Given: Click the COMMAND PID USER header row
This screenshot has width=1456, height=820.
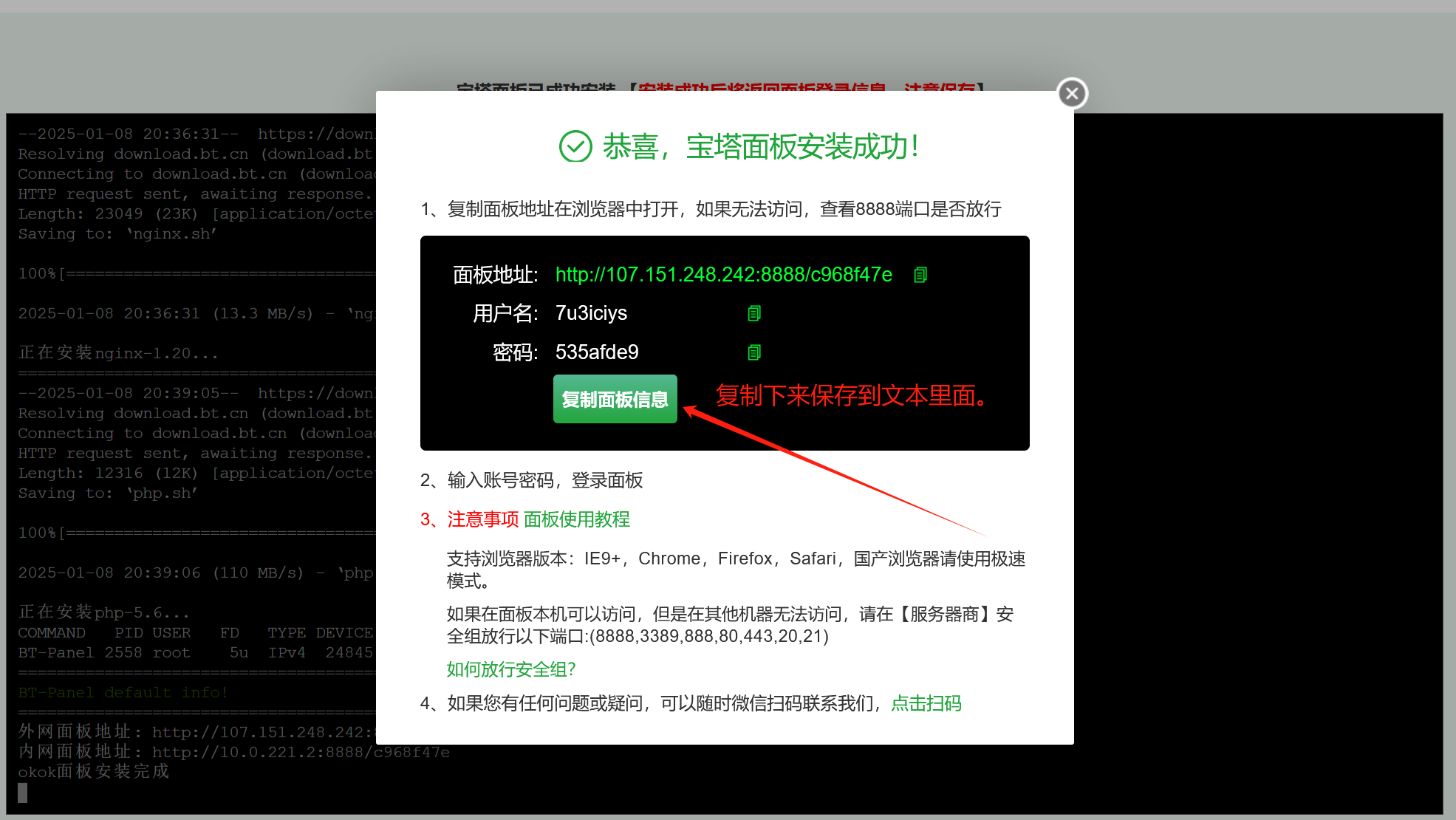Looking at the screenshot, I should pos(197,632).
